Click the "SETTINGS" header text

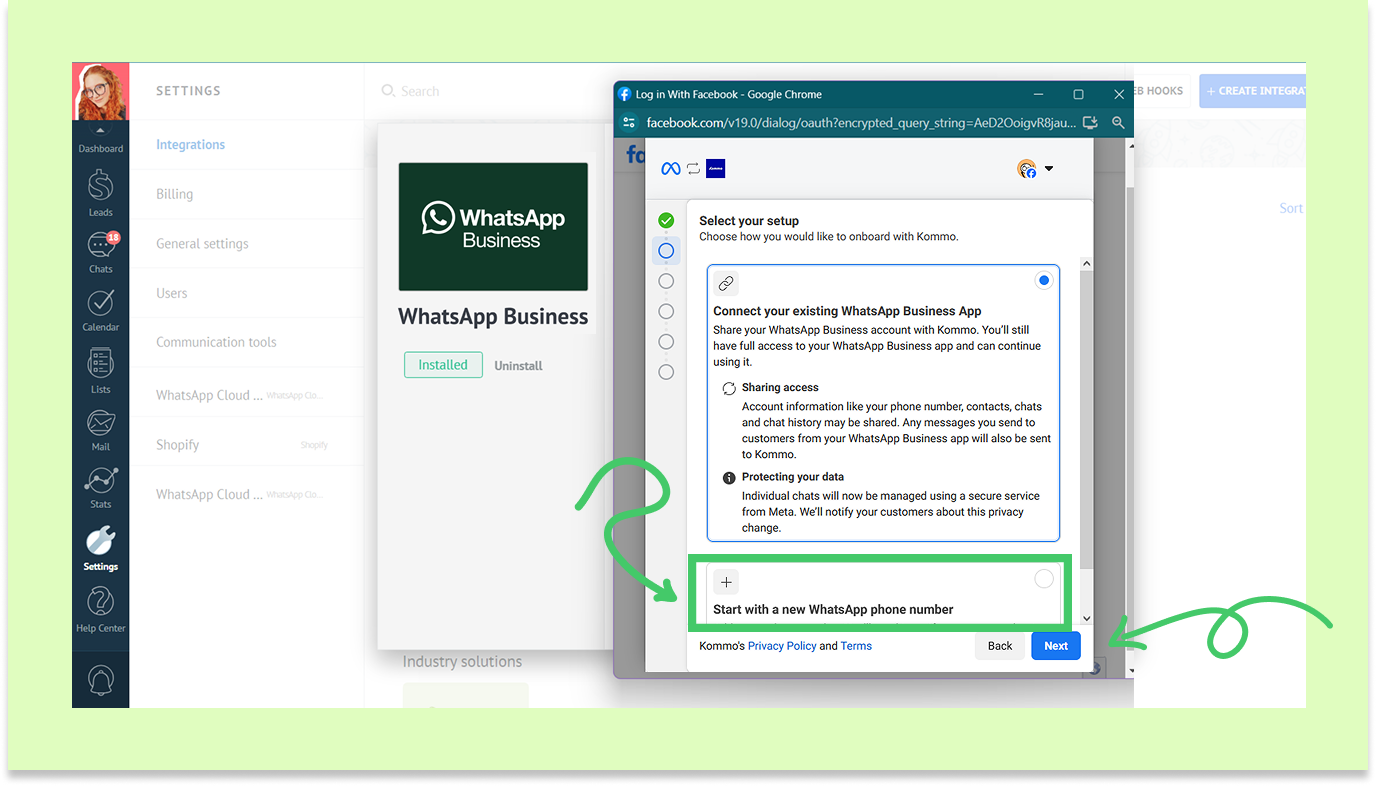click(188, 91)
